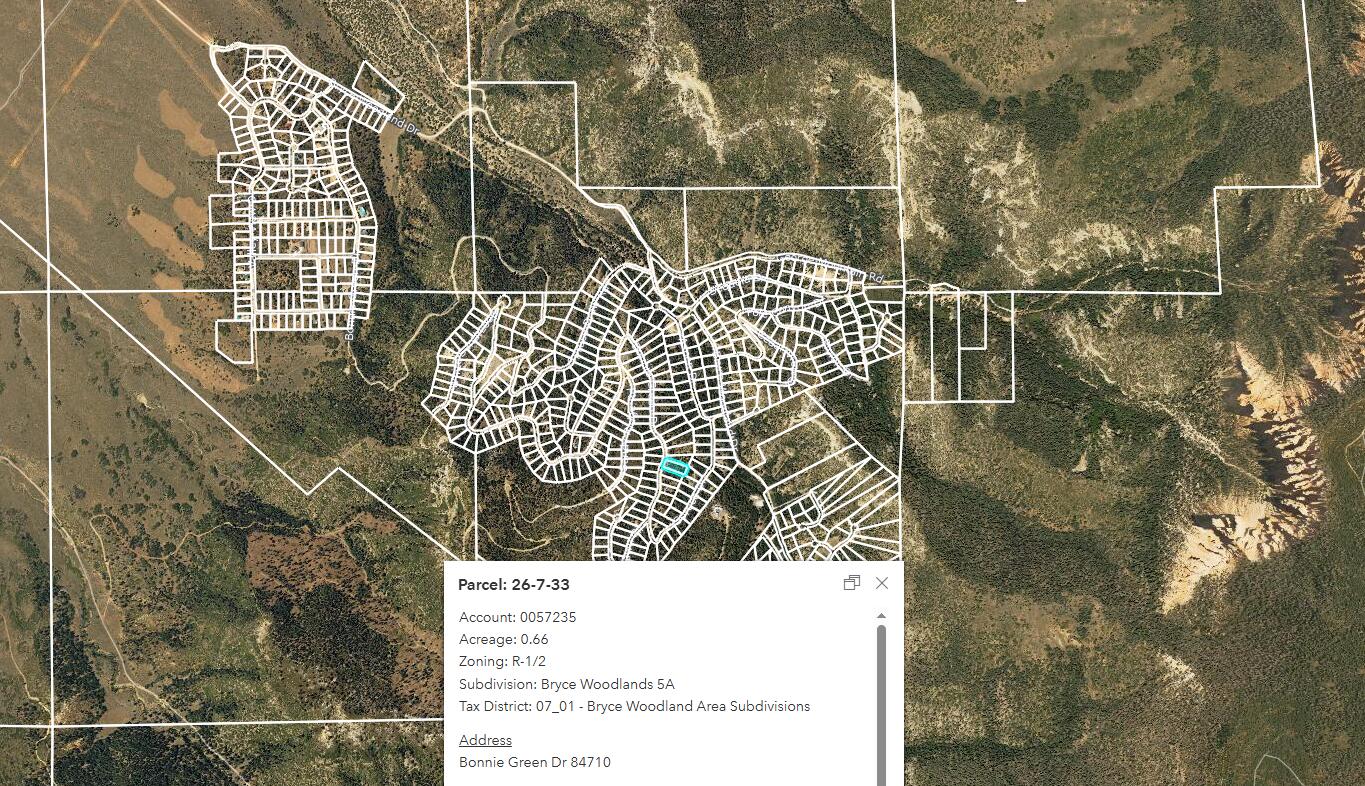Click the Subdivision: Bryce Woodlands 5A line

566,684
